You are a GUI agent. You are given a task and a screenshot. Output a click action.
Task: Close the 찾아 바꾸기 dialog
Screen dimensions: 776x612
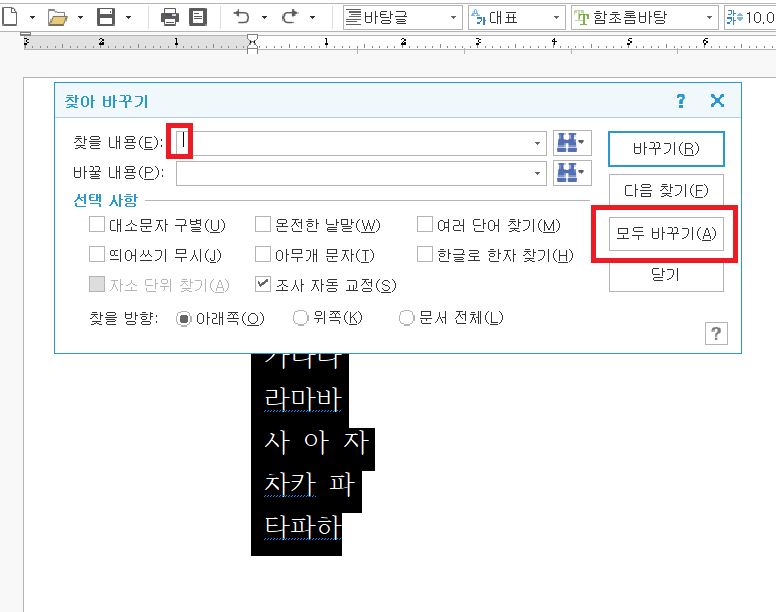point(717,101)
